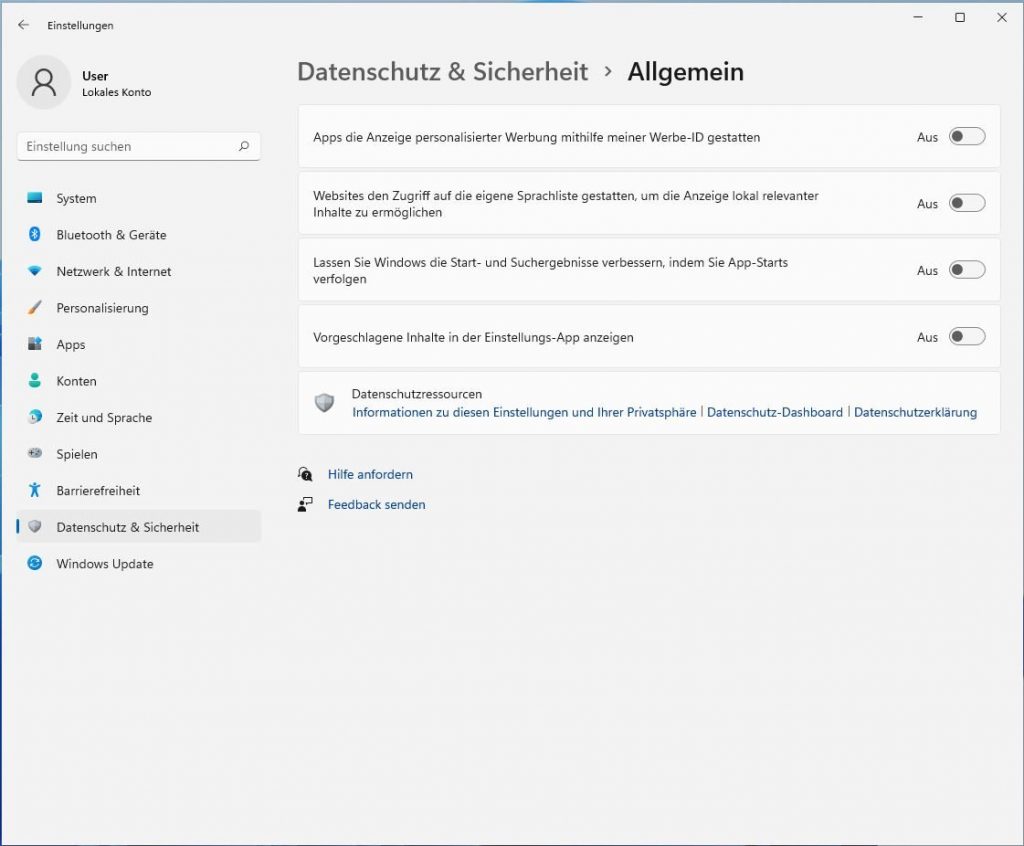This screenshot has width=1024, height=846.
Task: Toggle website access to Sprachliste
Action: point(967,203)
